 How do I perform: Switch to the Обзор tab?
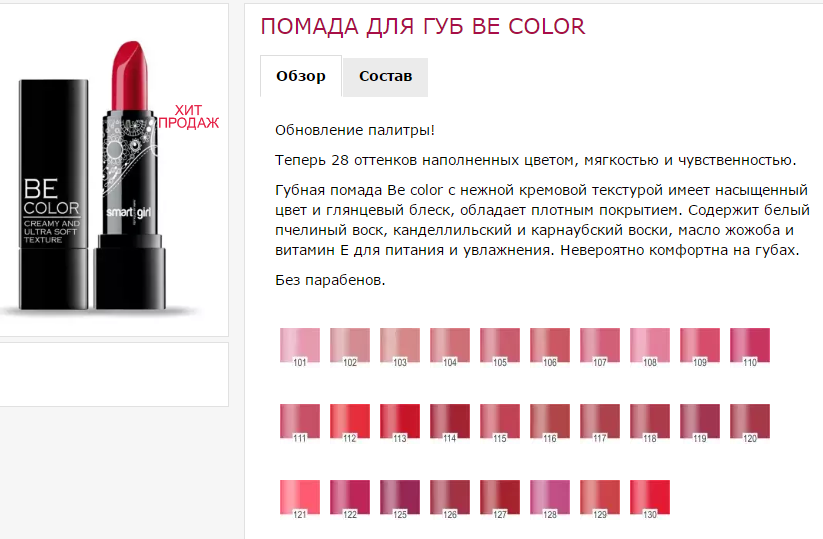pos(301,77)
